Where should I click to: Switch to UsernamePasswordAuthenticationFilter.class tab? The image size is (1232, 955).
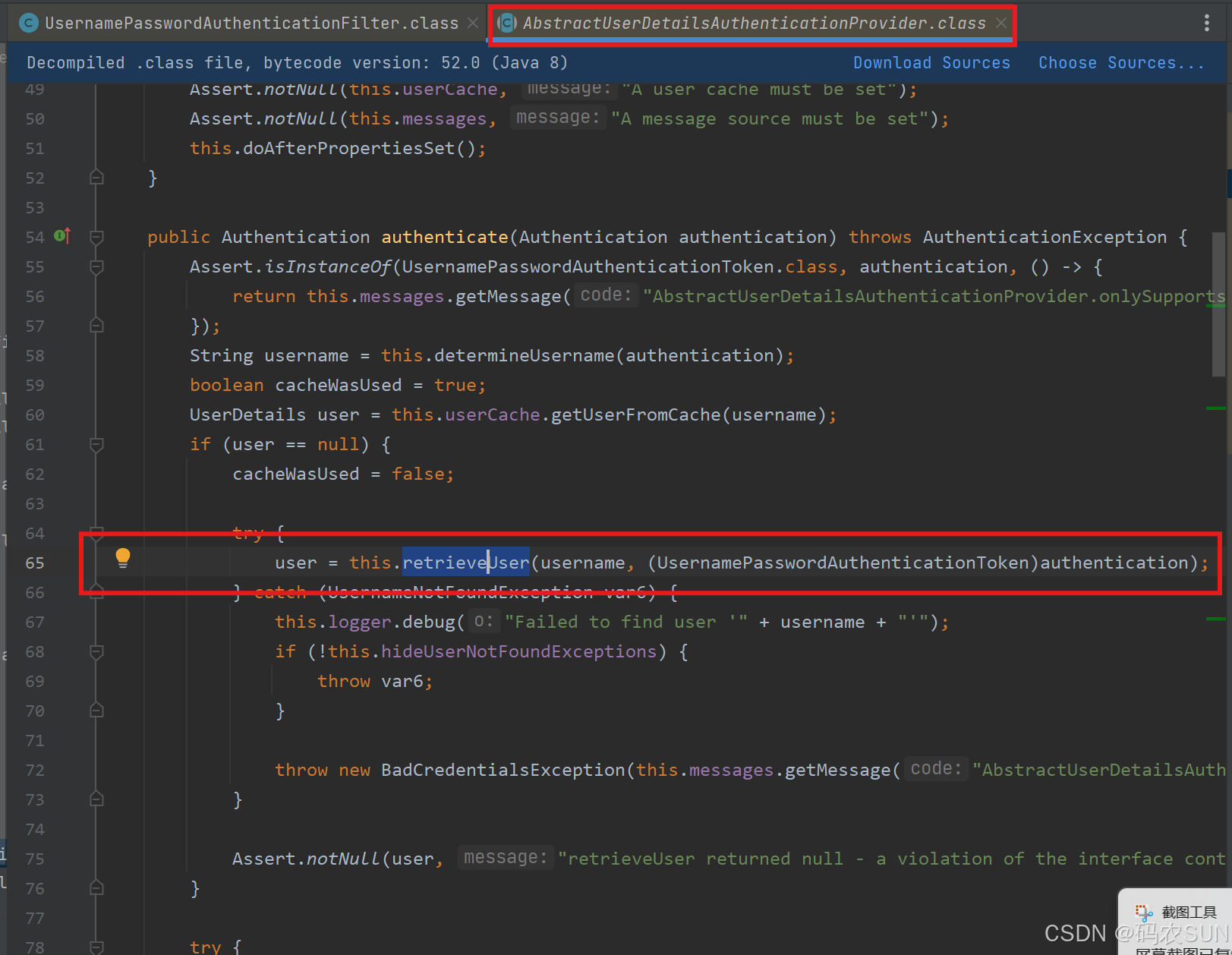coord(251,23)
